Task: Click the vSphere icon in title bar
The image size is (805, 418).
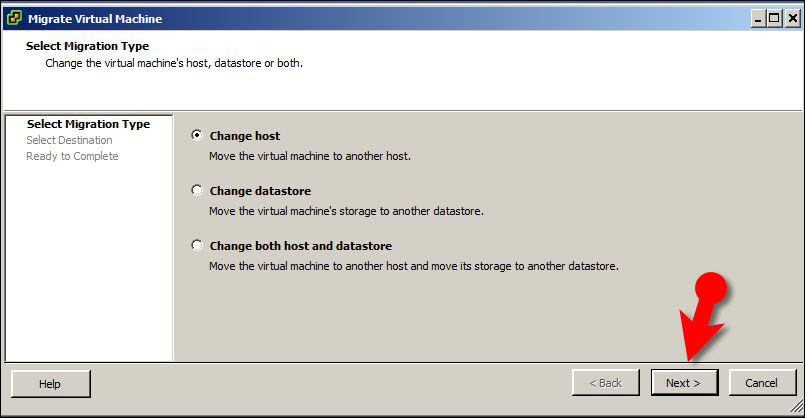Action: (x=14, y=18)
